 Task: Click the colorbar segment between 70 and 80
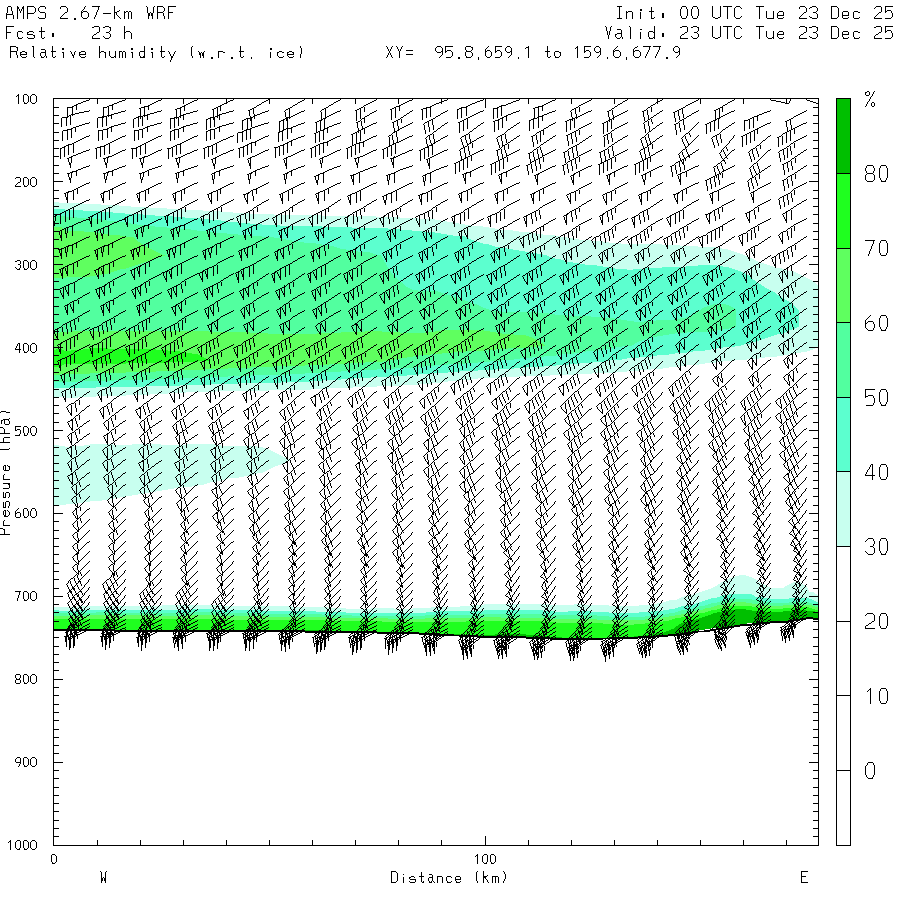[x=843, y=211]
